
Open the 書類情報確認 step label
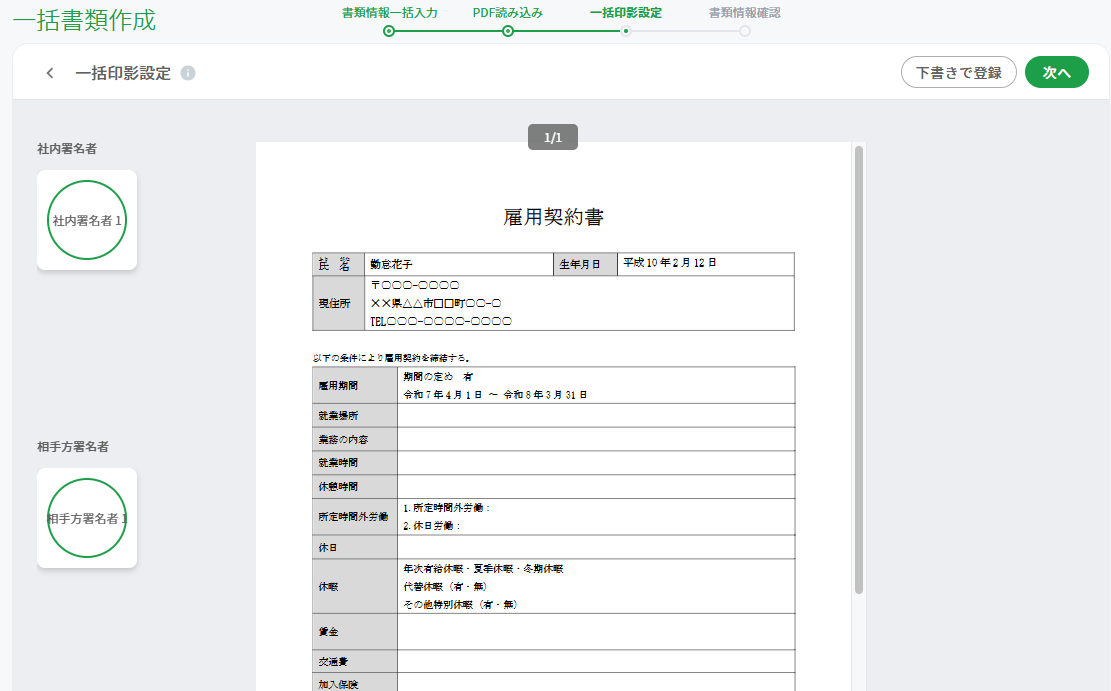pyautogui.click(x=745, y=13)
